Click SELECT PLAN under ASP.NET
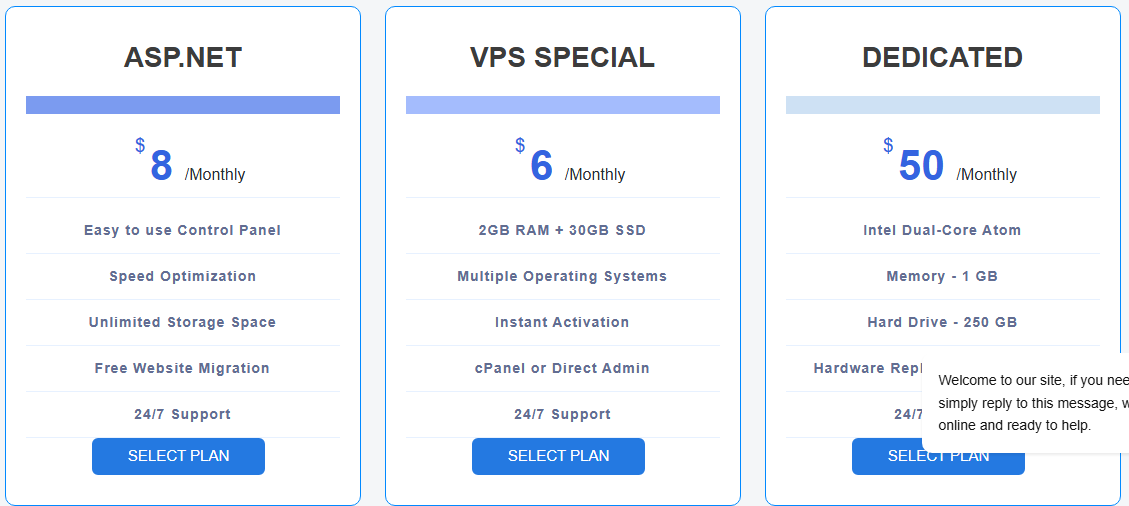1129x506 pixels. 178,456
